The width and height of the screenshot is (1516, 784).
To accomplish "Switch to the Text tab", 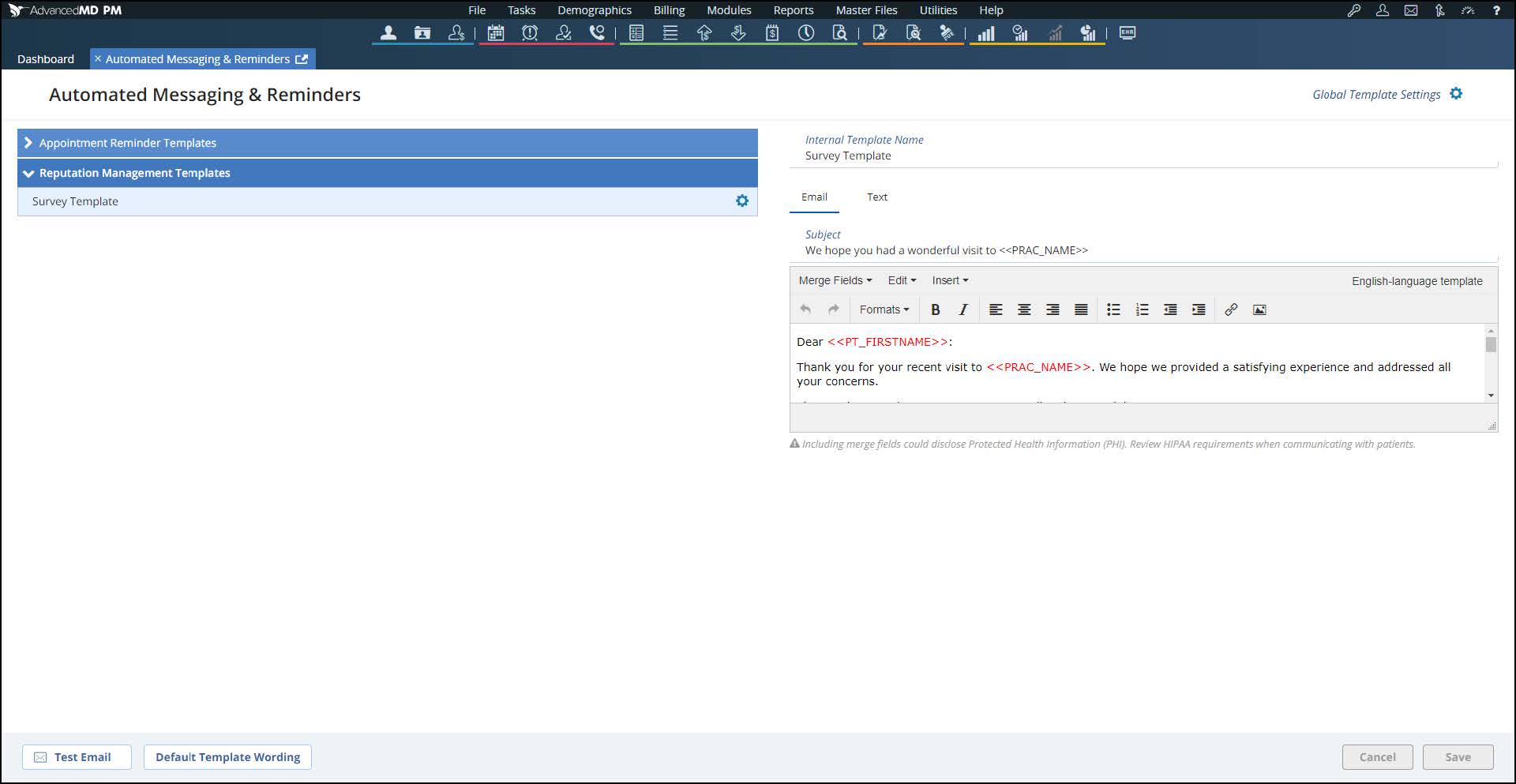I will (876, 197).
